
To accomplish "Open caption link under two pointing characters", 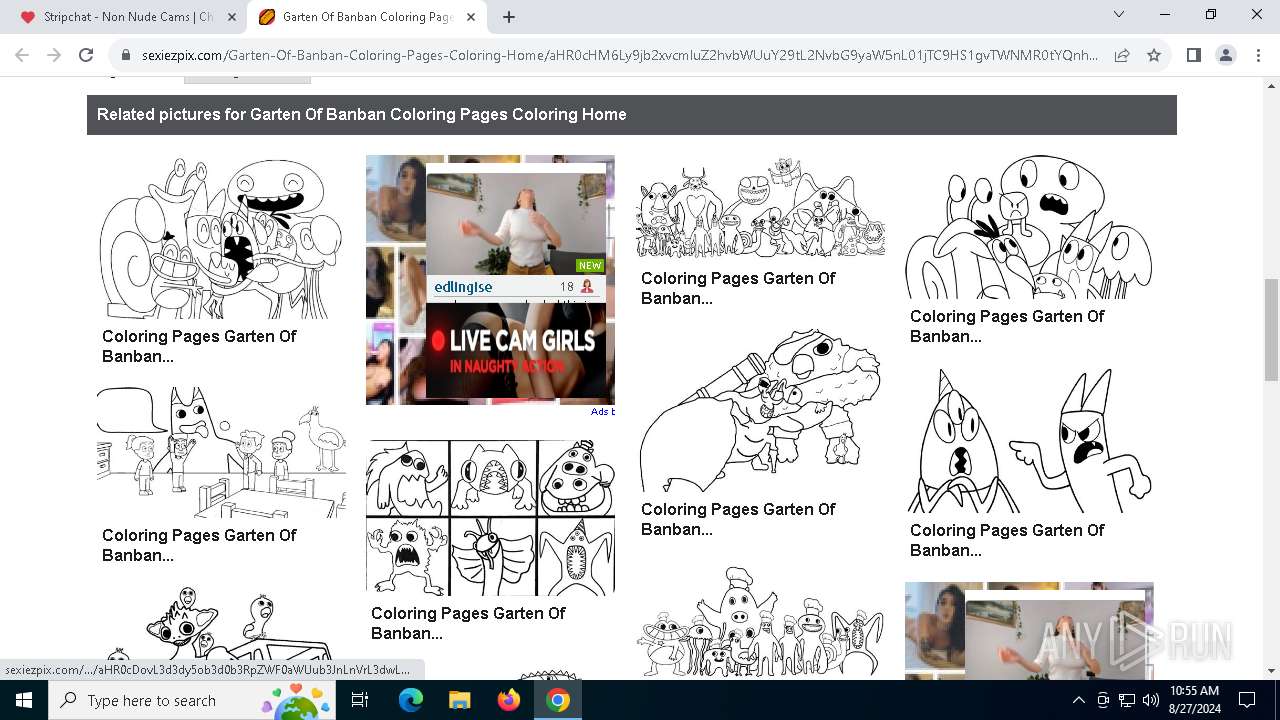I will pyautogui.click(x=1007, y=540).
